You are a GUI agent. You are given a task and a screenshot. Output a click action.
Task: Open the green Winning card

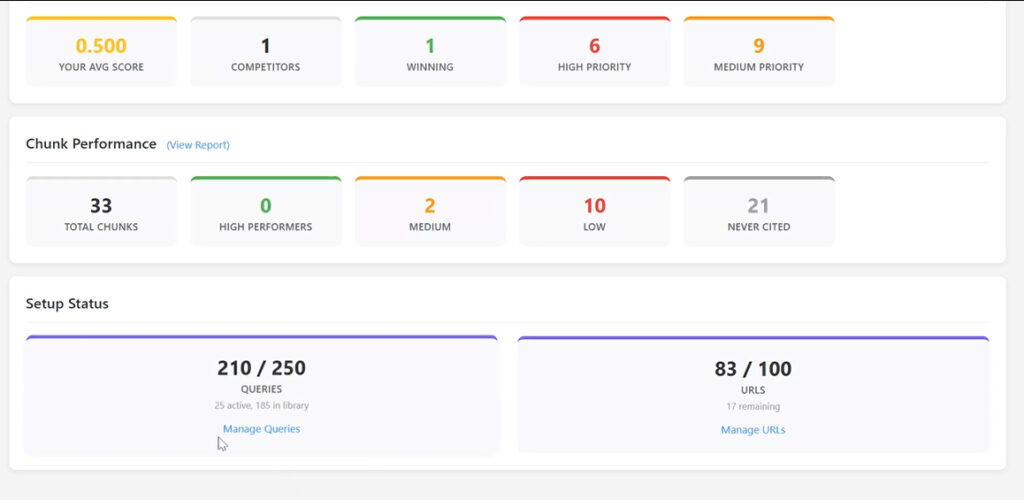tap(430, 53)
